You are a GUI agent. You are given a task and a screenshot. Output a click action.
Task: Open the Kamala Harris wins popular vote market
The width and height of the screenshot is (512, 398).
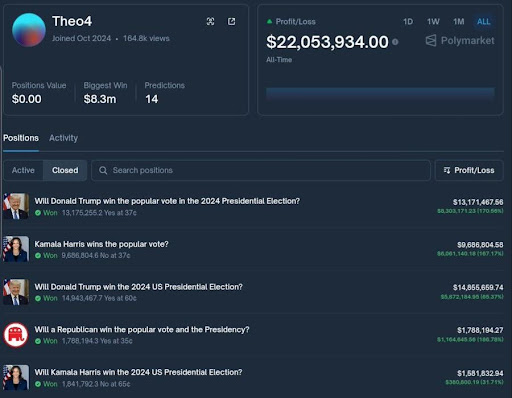click(101, 244)
